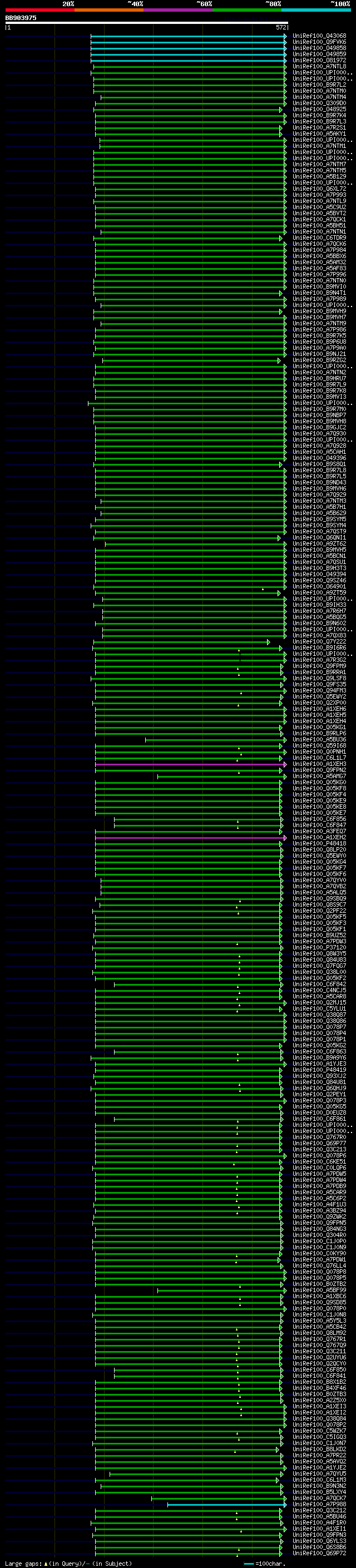Click label UniRef100_Q8LP20

(x=319, y=850)
